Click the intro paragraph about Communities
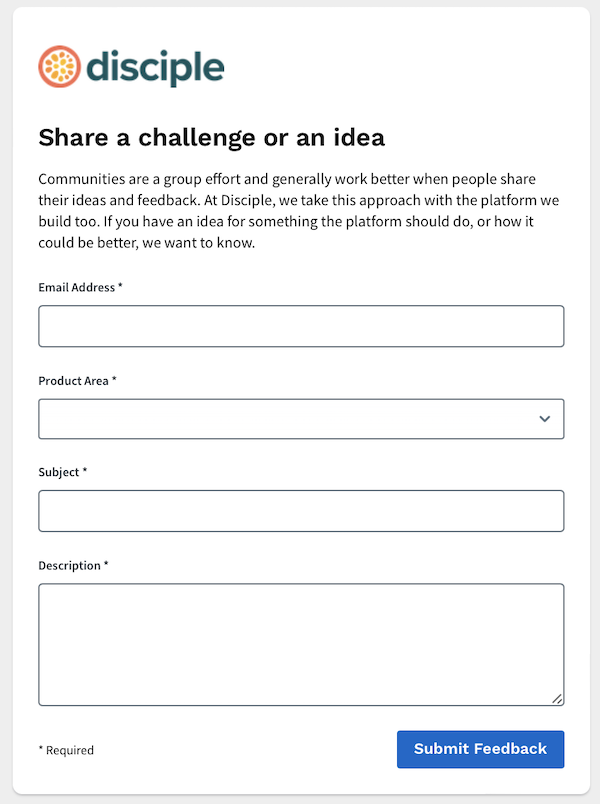 pos(298,211)
